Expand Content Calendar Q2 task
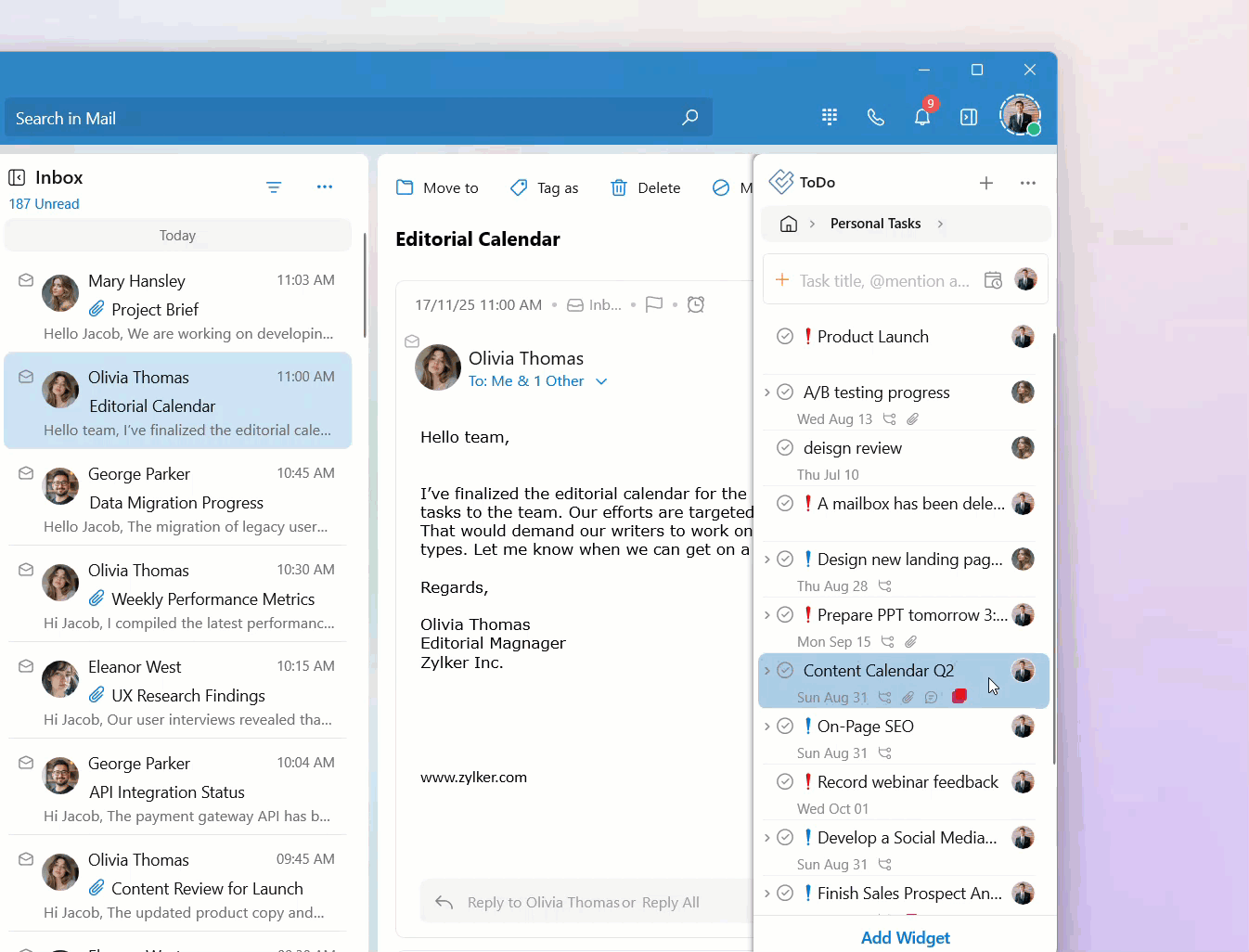 tap(767, 671)
